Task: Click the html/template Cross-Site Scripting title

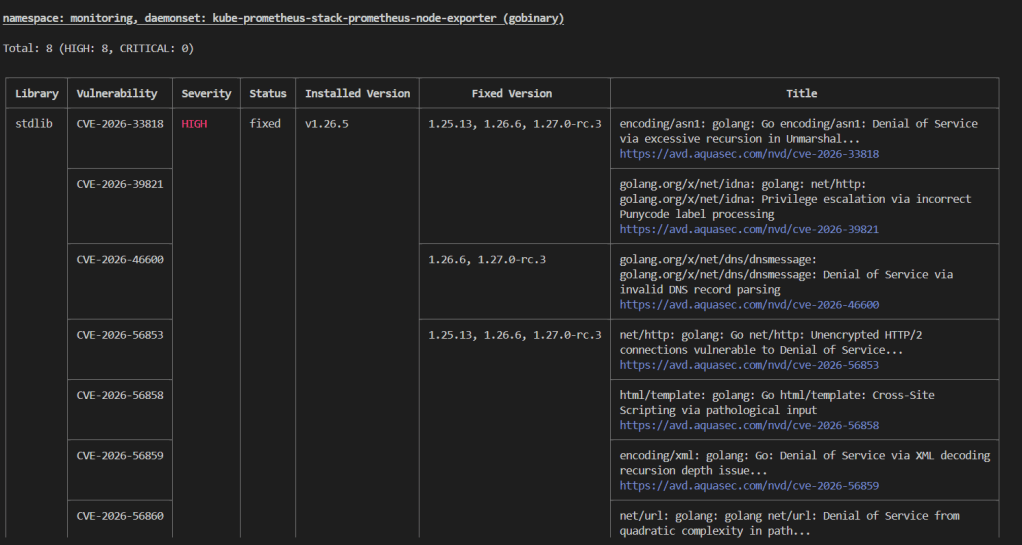Action: (x=777, y=403)
